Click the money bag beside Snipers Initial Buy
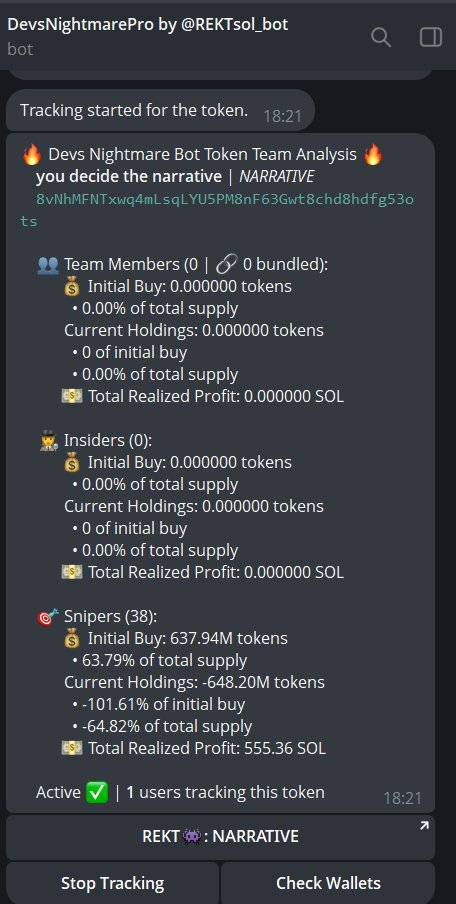 pyautogui.click(x=72, y=638)
